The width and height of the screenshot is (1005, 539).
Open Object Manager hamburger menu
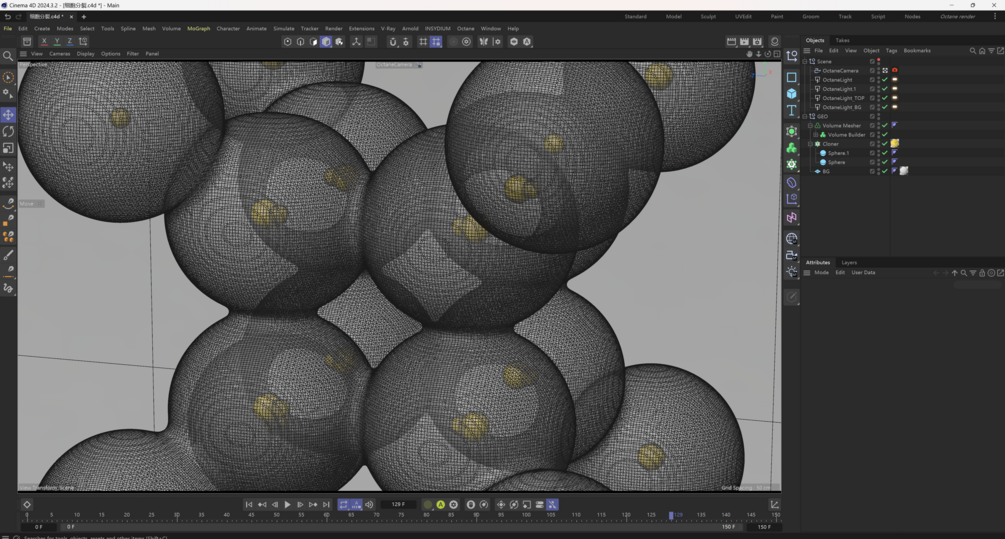pos(807,51)
